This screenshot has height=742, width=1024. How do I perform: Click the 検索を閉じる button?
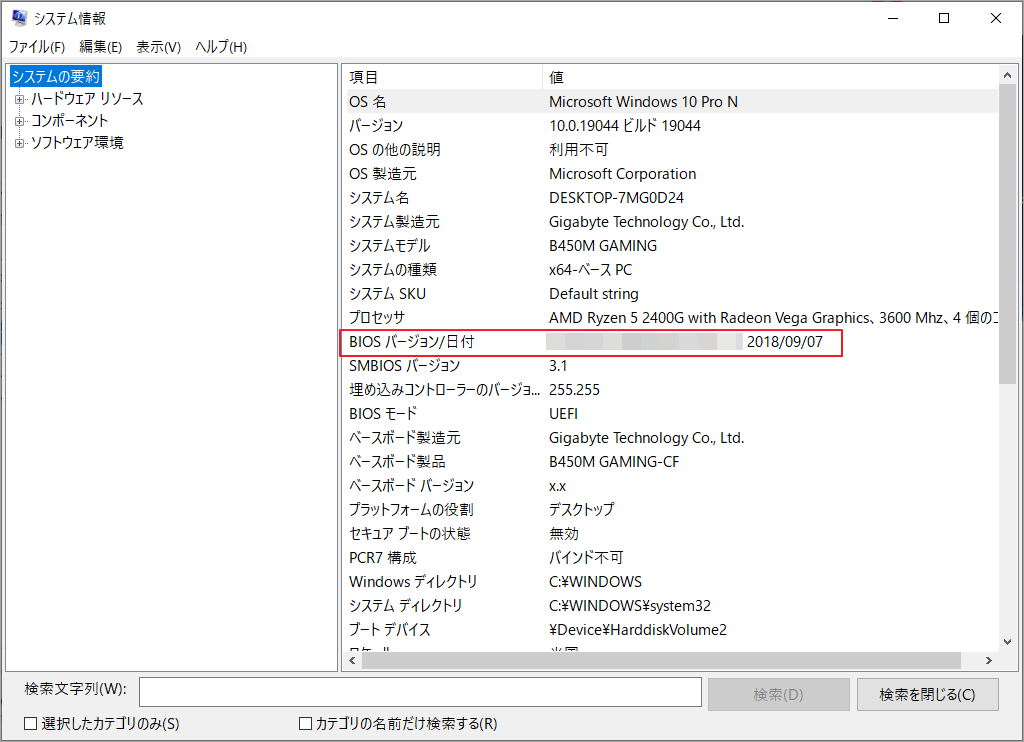click(928, 693)
